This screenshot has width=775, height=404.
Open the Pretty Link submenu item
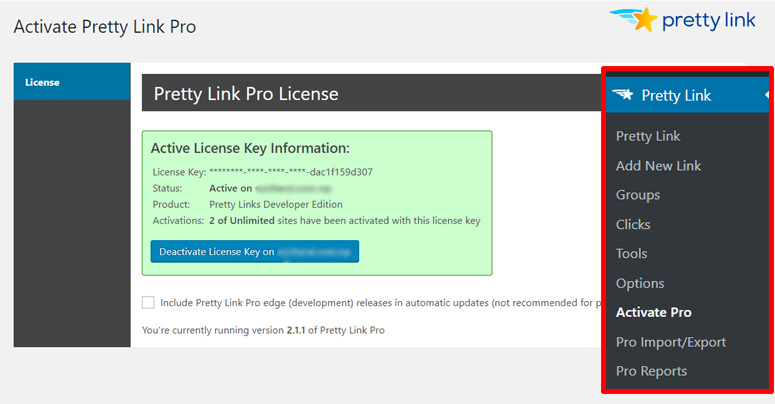click(648, 136)
